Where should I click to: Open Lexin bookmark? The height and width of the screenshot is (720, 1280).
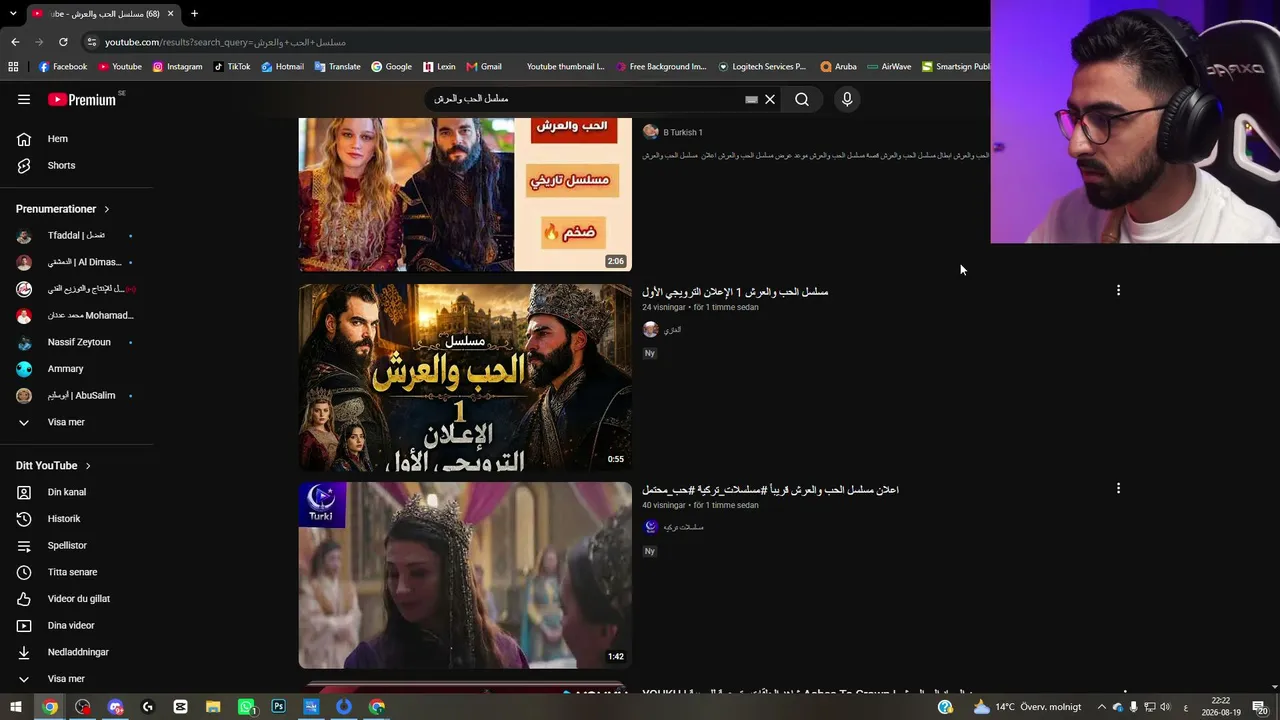(x=439, y=67)
